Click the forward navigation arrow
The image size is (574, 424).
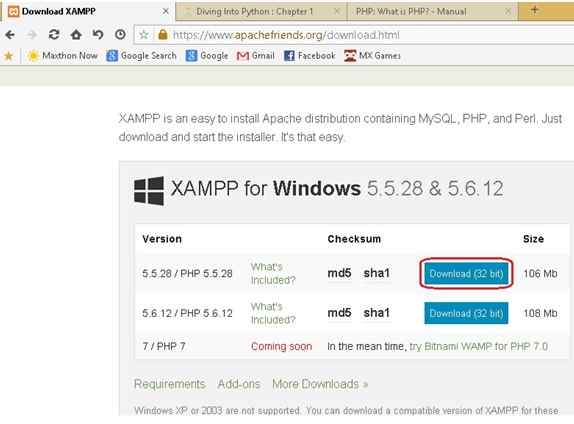coord(32,35)
